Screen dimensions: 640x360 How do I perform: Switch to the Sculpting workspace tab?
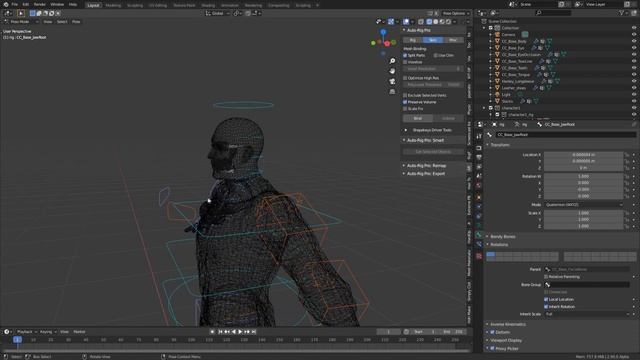coord(135,5)
